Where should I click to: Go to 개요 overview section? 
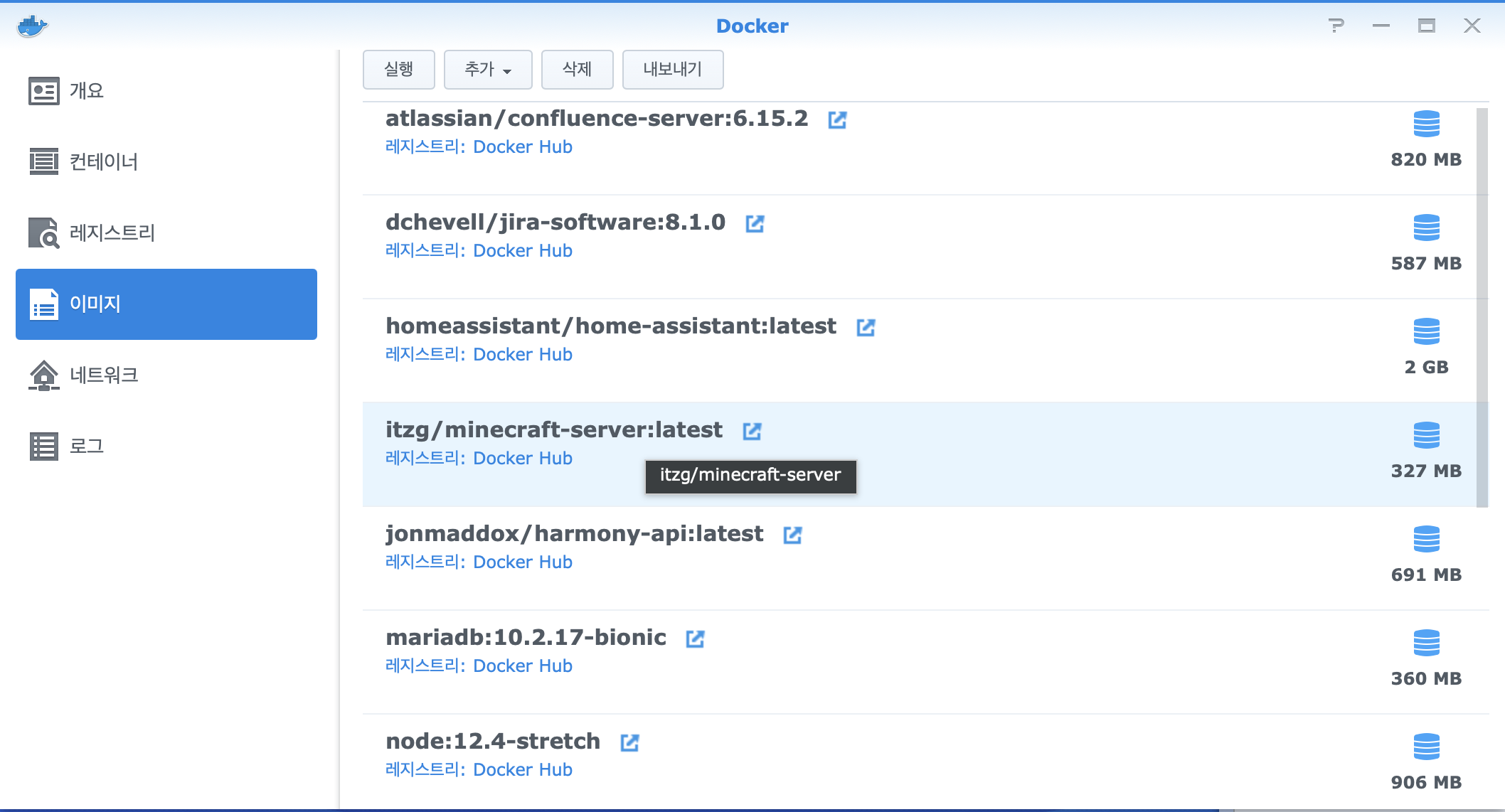(x=87, y=91)
